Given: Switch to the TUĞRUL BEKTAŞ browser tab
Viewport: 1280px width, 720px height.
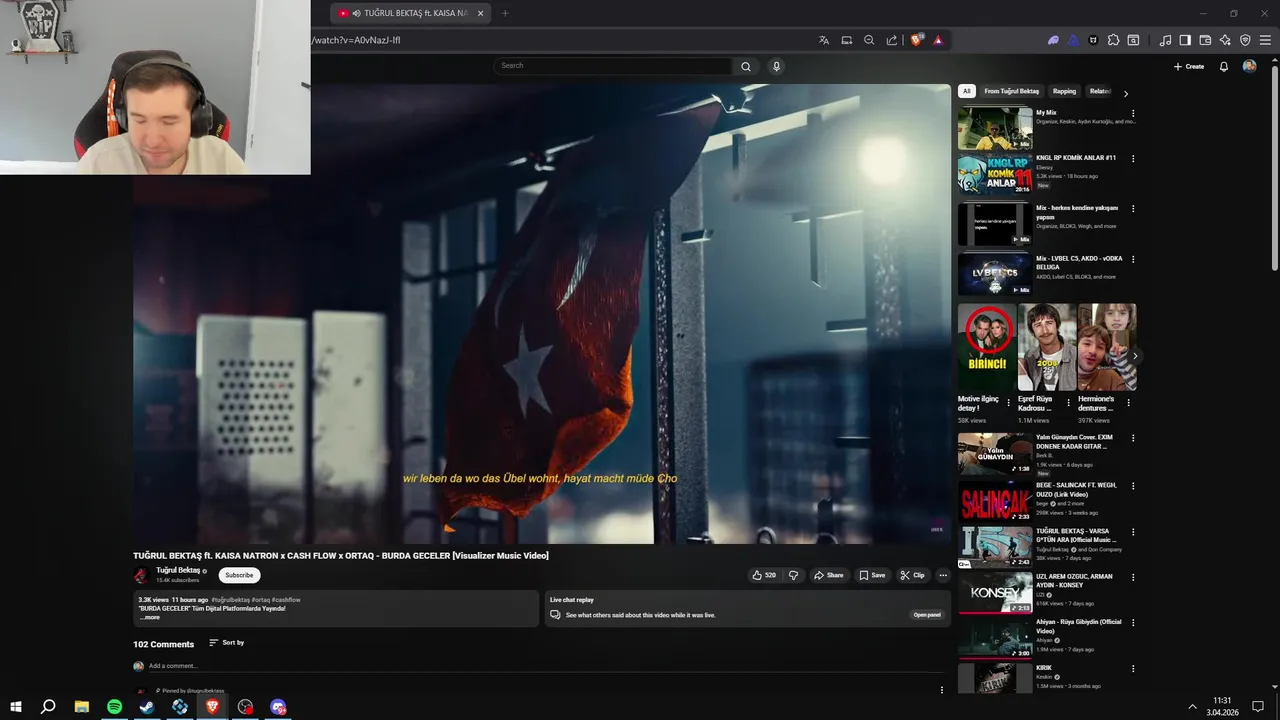Looking at the screenshot, I should point(412,13).
